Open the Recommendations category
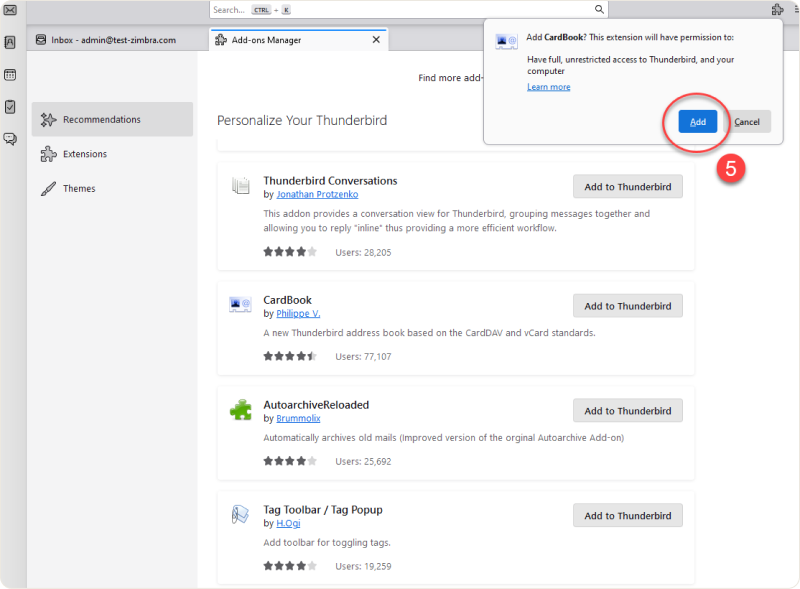 tap(112, 119)
